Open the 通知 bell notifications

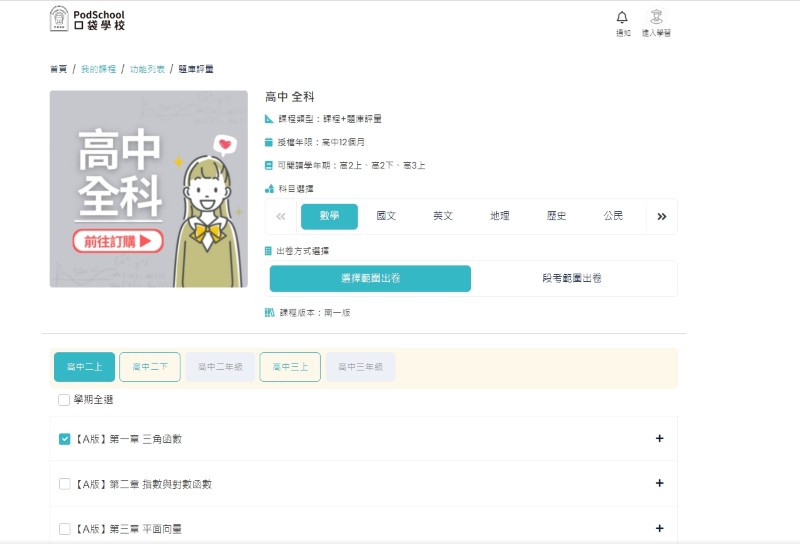click(622, 21)
